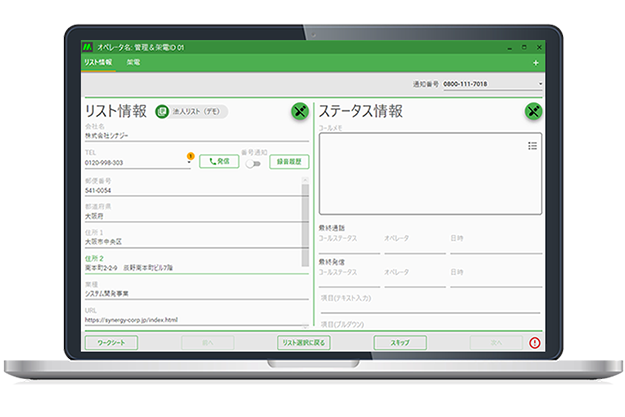Click the green app logo in title bar
Image resolution: width=625 pixels, height=417 pixels.
(88, 46)
